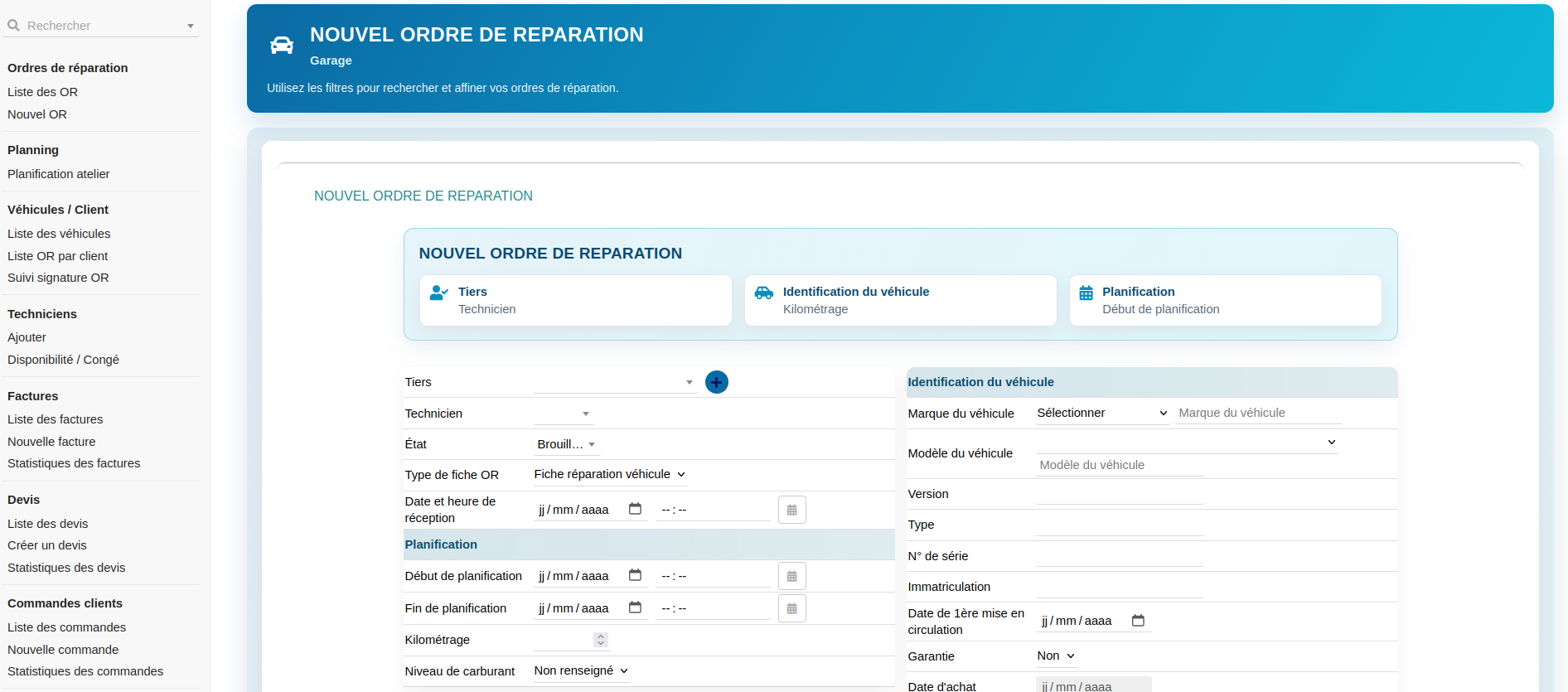Image resolution: width=1568 pixels, height=692 pixels.
Task: Click grid calendar button on Début de planification row
Action: (791, 576)
